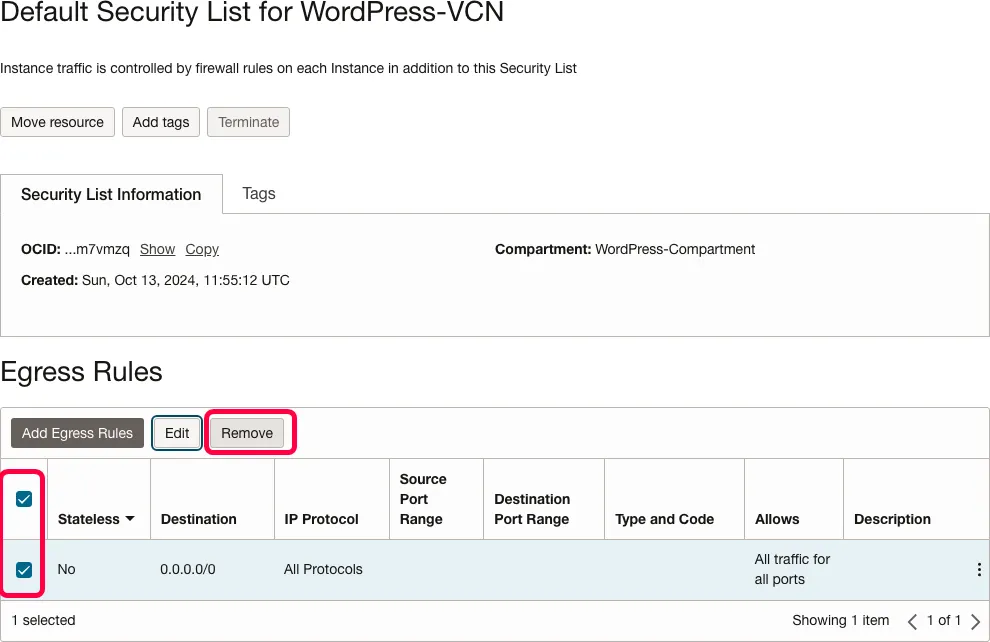
Task: Switch to the Tags tab
Action: [259, 194]
